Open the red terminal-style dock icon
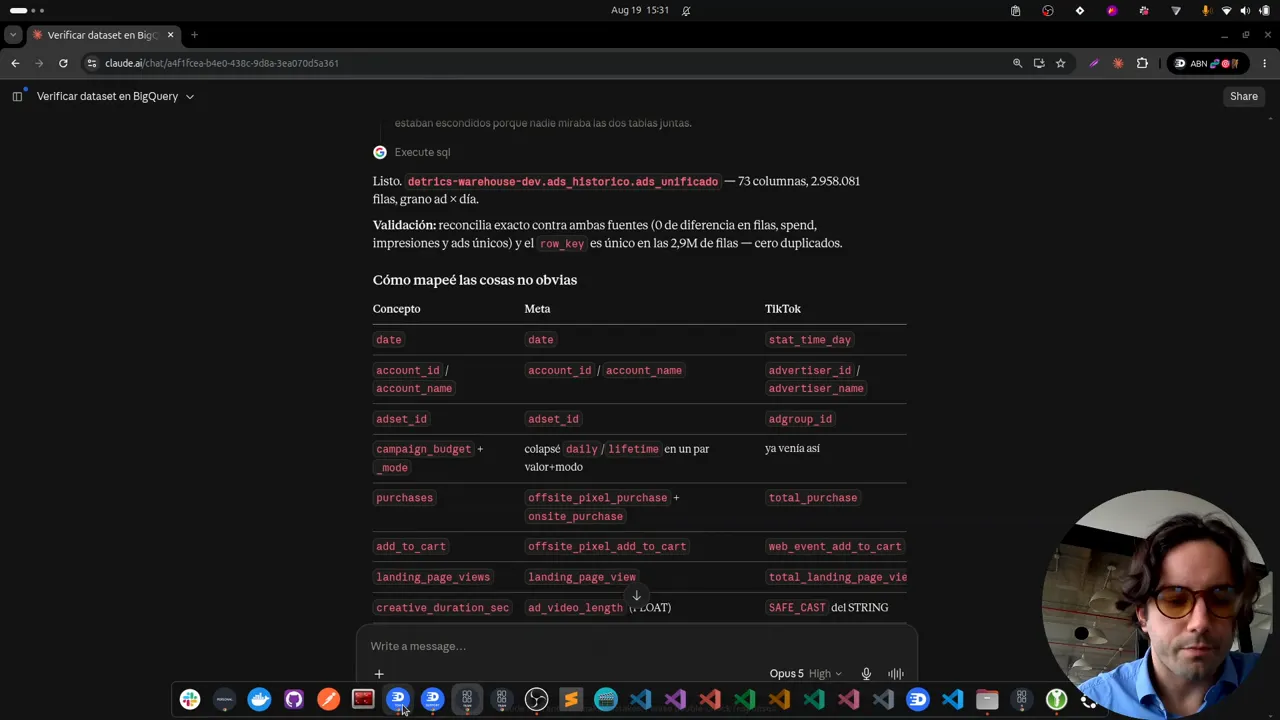The width and height of the screenshot is (1280, 720). click(363, 700)
